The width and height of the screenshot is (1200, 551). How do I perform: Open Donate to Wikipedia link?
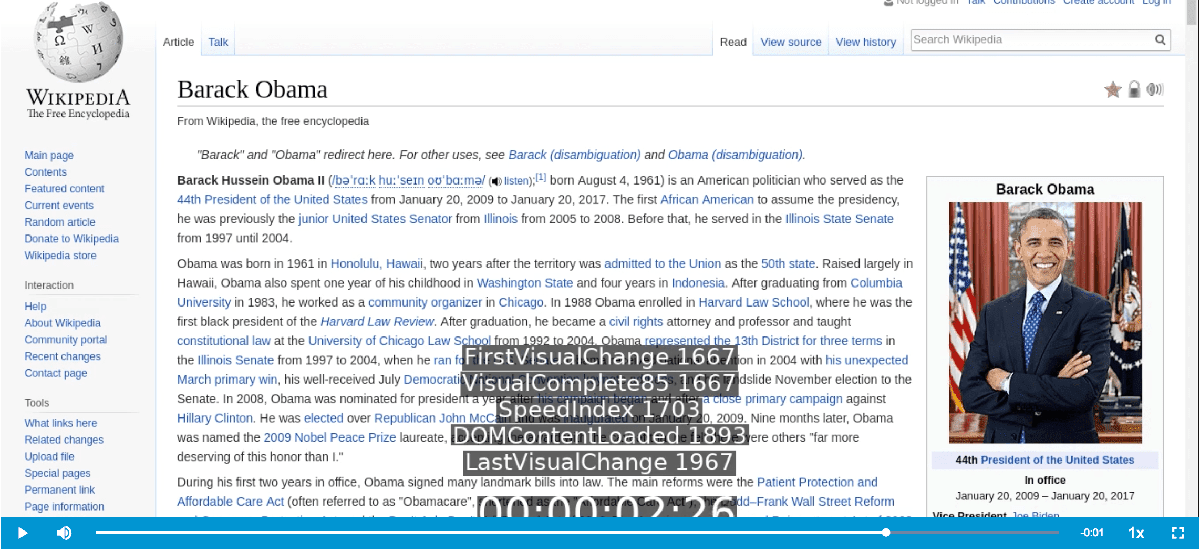(x=72, y=239)
